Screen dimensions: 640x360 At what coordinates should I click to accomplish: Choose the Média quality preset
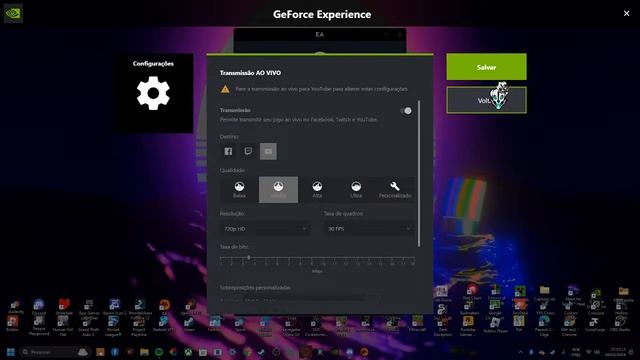278,190
